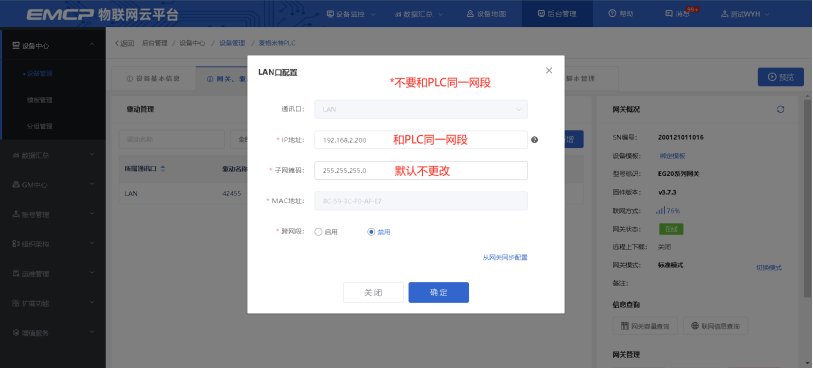Click 设备管理 in the breadcrumb path

(x=232, y=43)
